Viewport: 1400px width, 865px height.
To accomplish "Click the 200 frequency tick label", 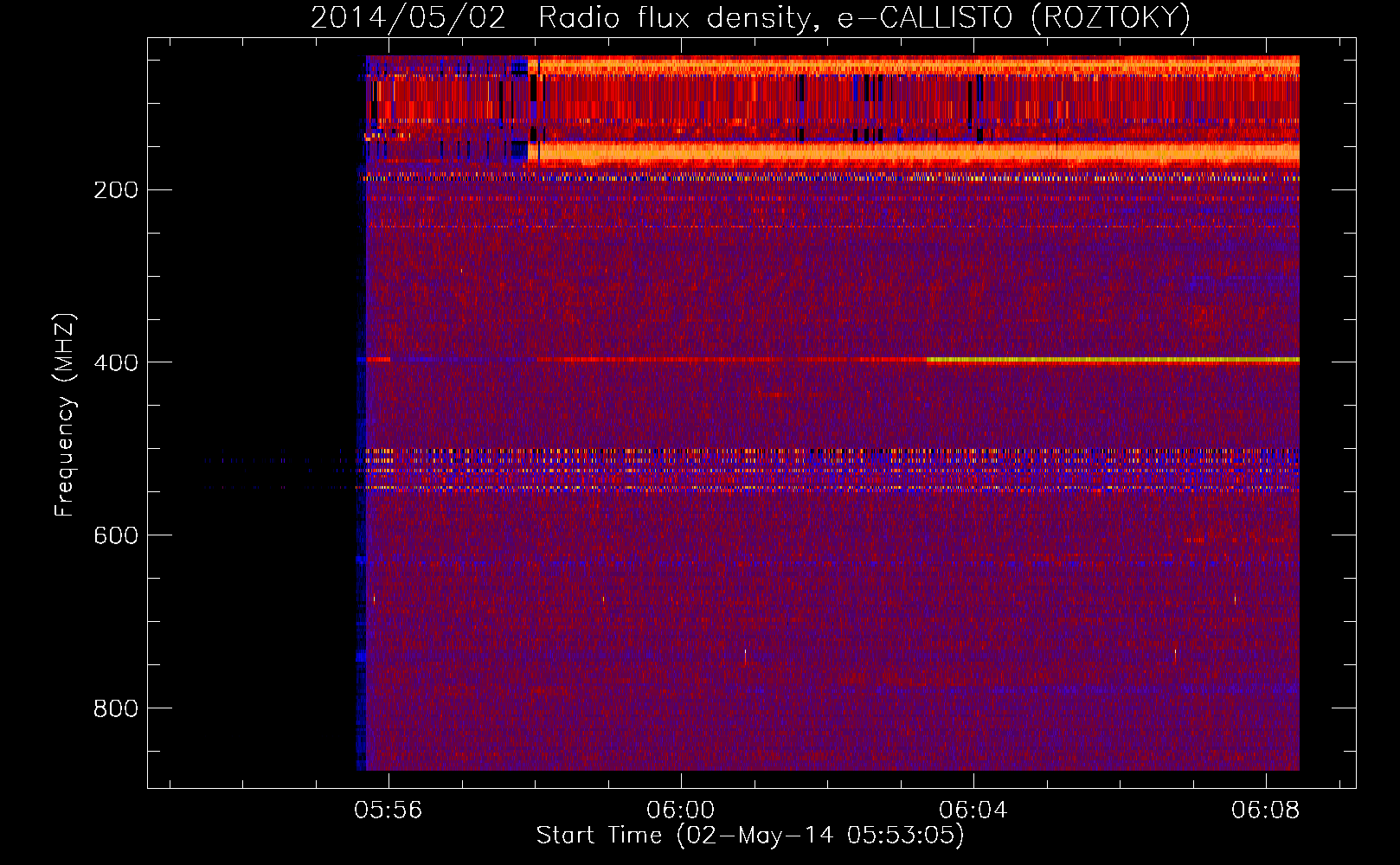I will pyautogui.click(x=116, y=189).
